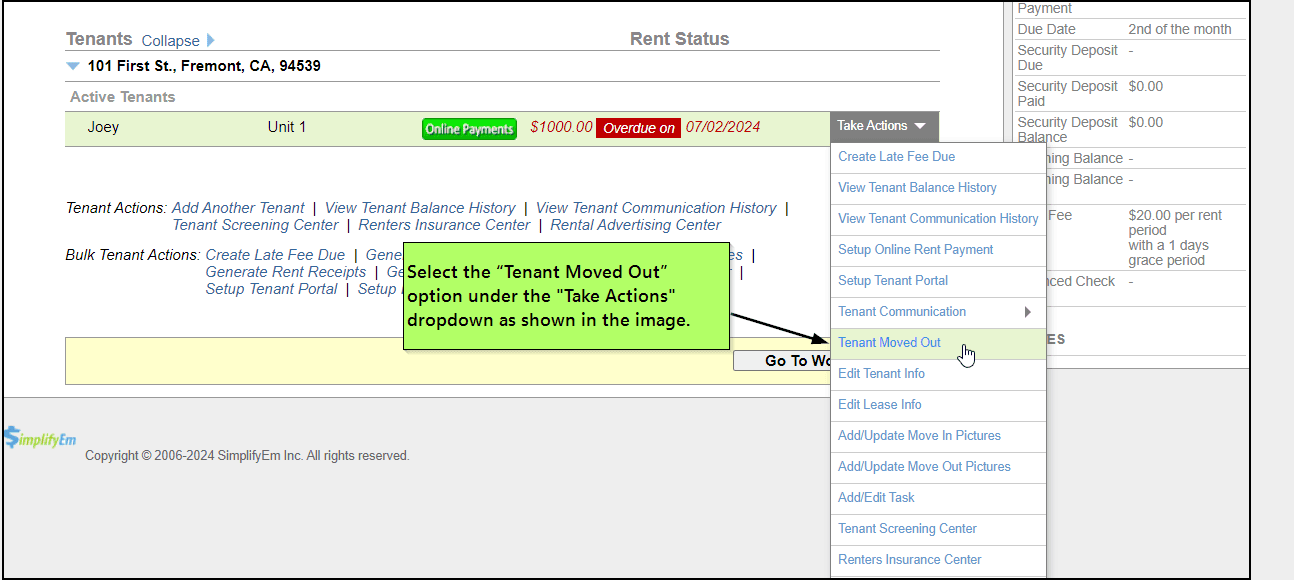
Task: Choose Create Late Fee Due from menu
Action: point(896,156)
